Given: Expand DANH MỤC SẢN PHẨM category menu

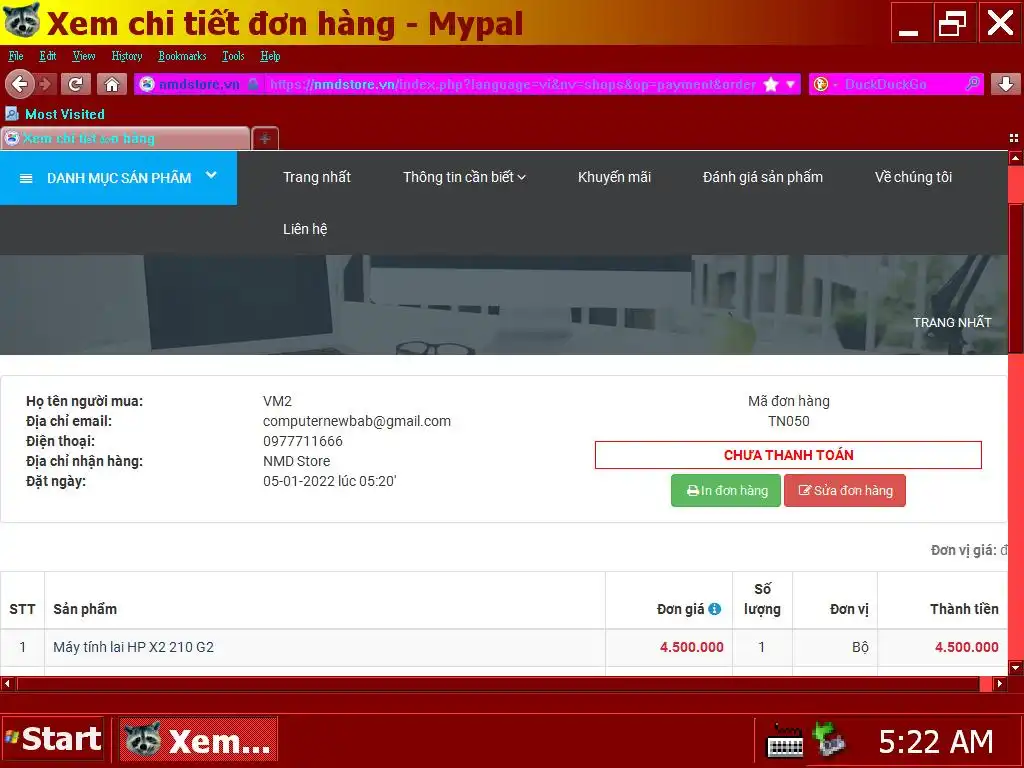Looking at the screenshot, I should (118, 178).
